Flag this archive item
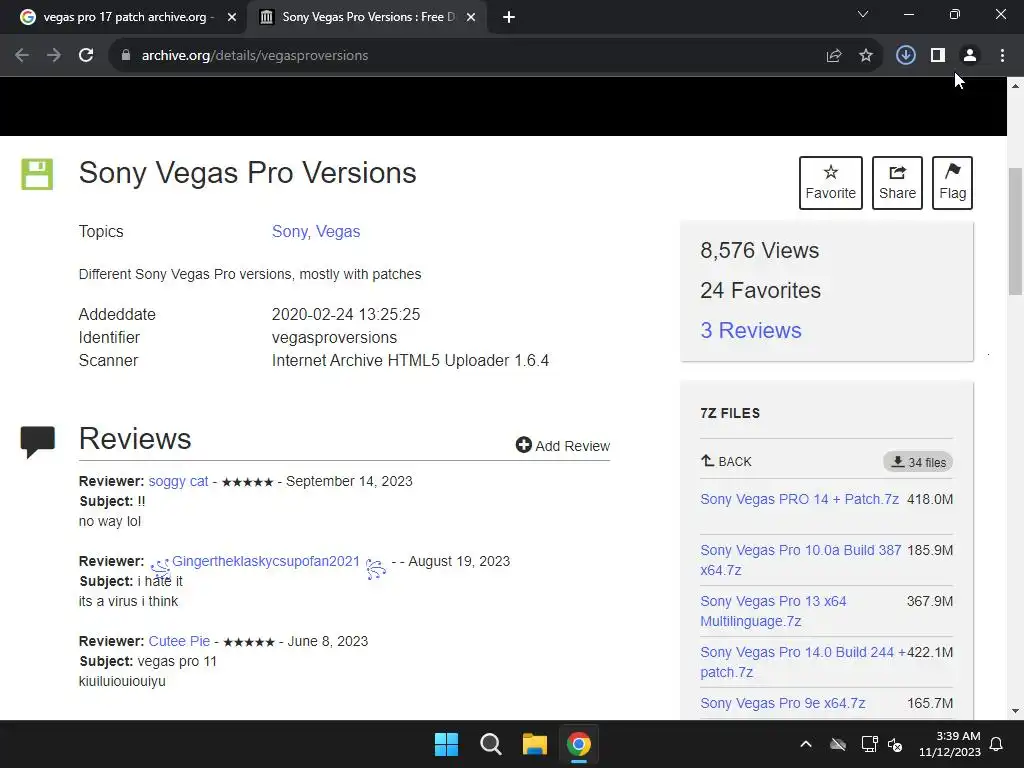Viewport: 1024px width, 768px height. coord(953,183)
